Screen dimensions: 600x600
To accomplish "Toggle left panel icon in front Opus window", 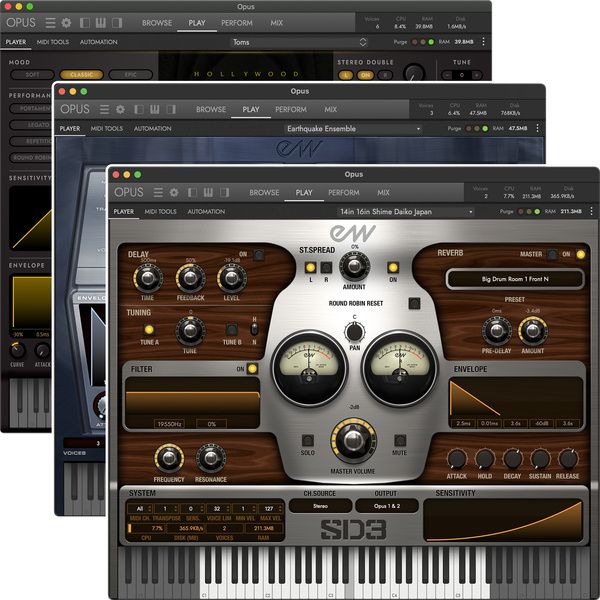I will [192, 192].
